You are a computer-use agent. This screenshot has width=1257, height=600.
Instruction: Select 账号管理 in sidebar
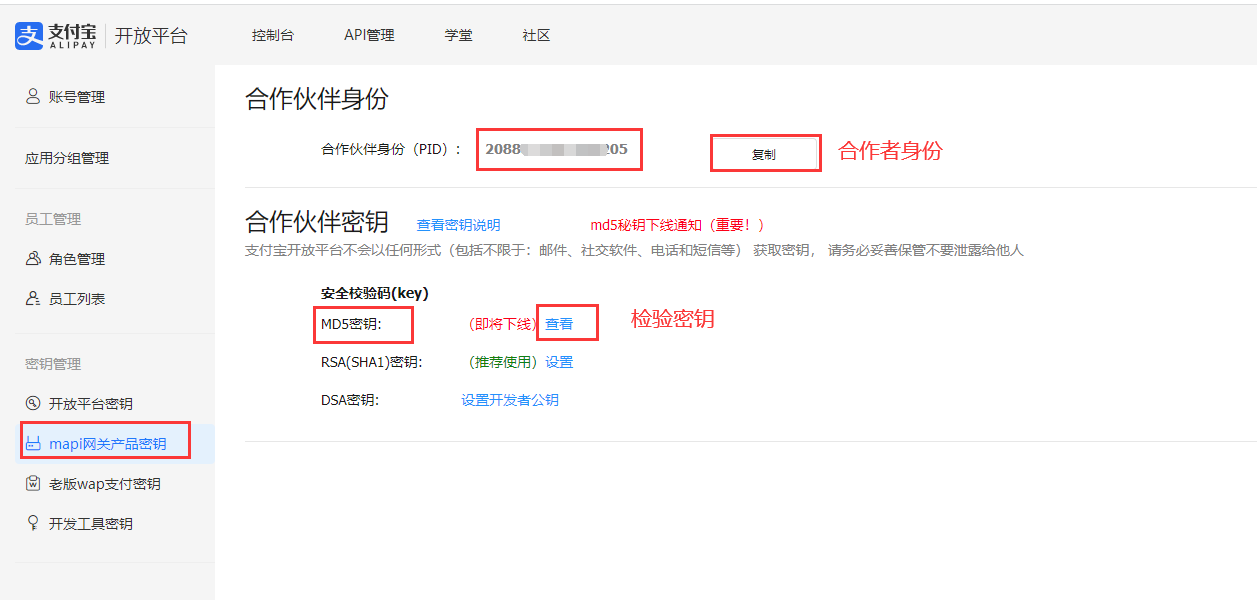tap(77, 97)
